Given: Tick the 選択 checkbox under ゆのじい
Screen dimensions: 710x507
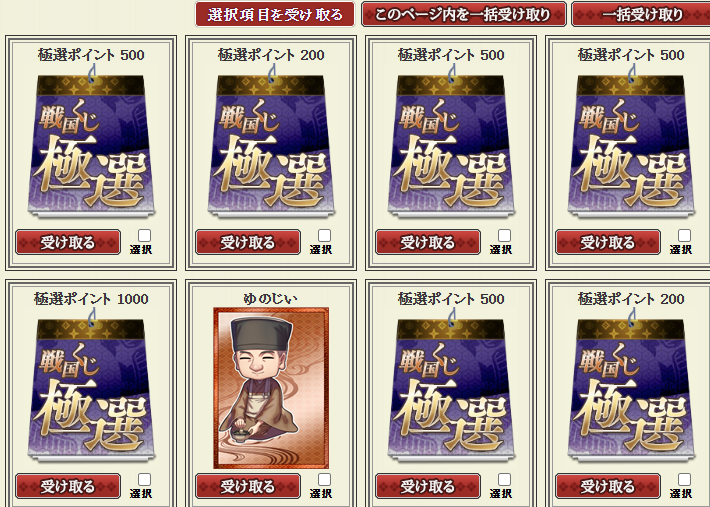Looking at the screenshot, I should tap(324, 479).
